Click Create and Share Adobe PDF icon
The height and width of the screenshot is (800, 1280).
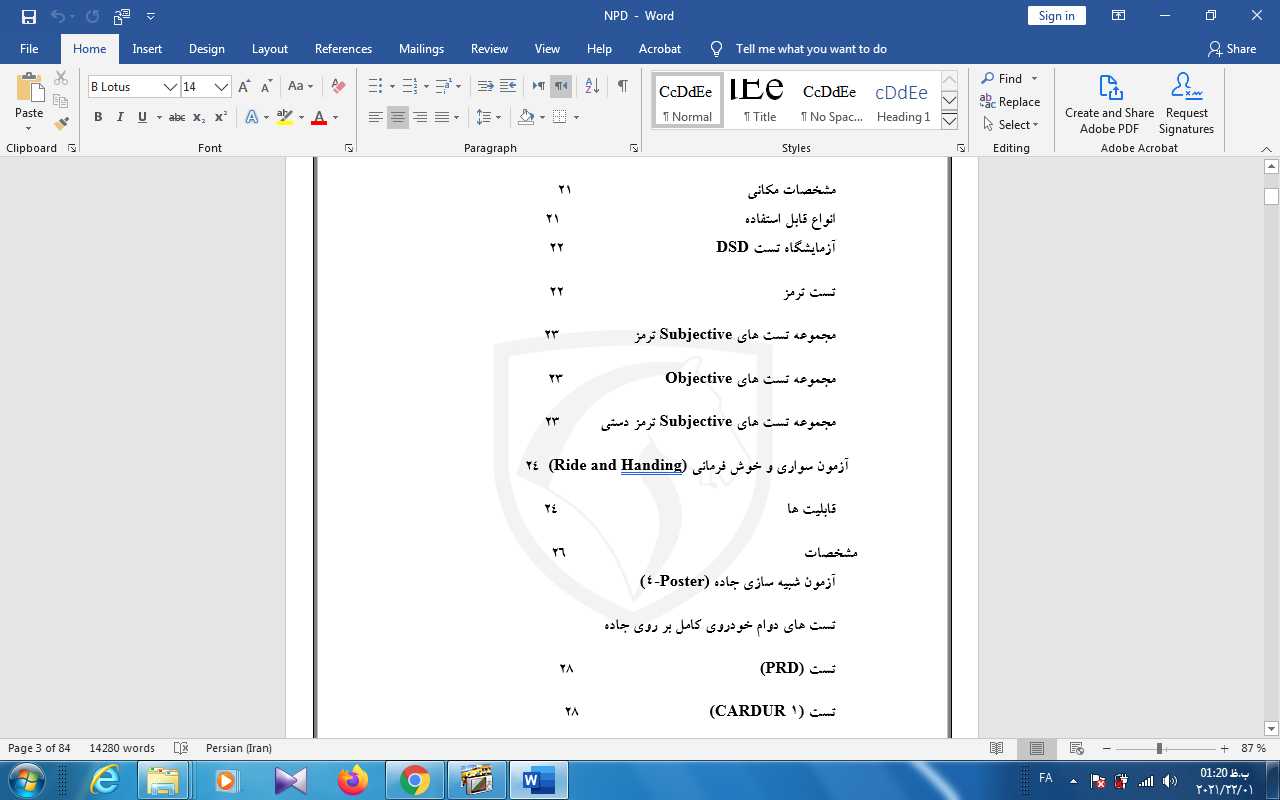coord(1109,103)
